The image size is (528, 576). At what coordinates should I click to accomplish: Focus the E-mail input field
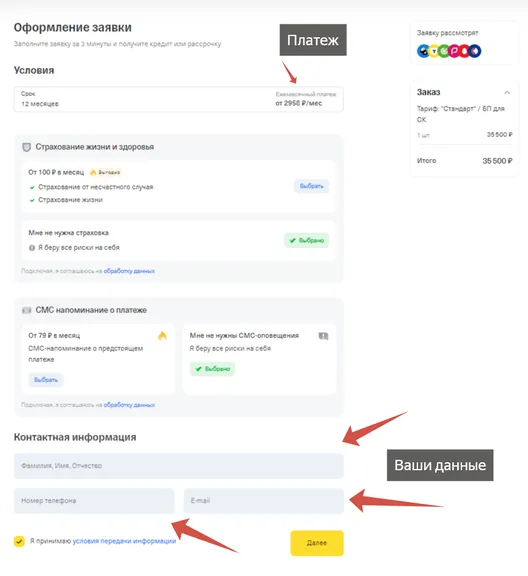pos(264,501)
